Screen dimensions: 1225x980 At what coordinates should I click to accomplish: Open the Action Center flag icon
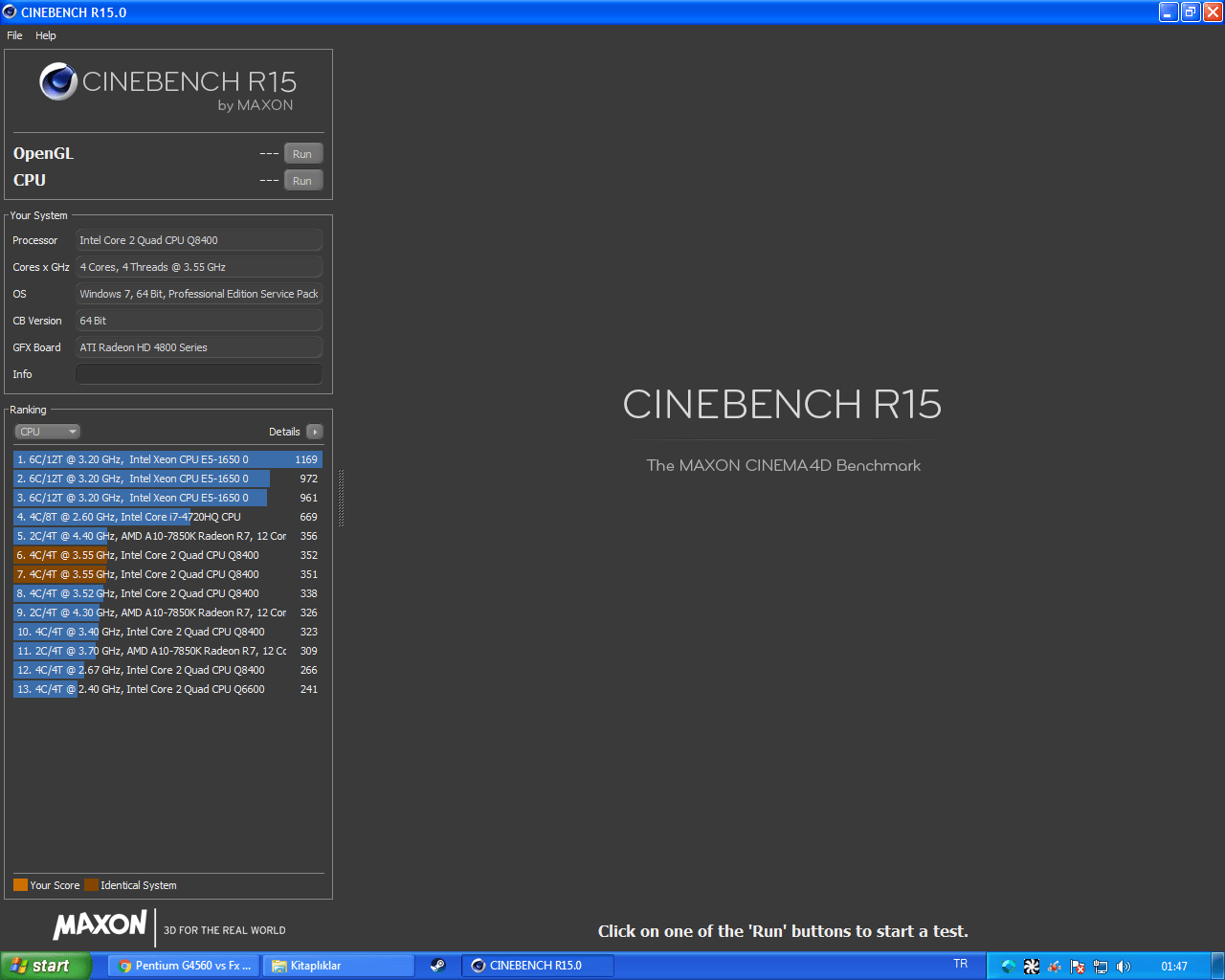[1078, 967]
